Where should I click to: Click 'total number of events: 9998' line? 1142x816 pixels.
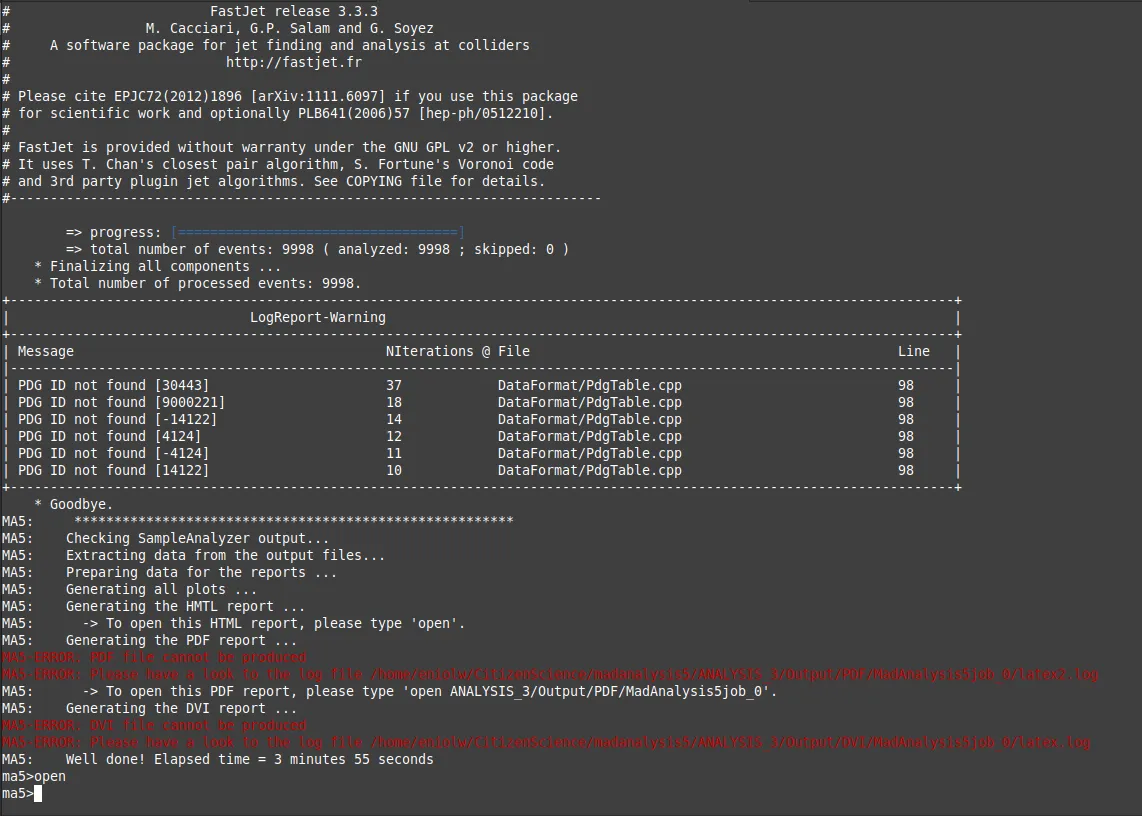317,249
